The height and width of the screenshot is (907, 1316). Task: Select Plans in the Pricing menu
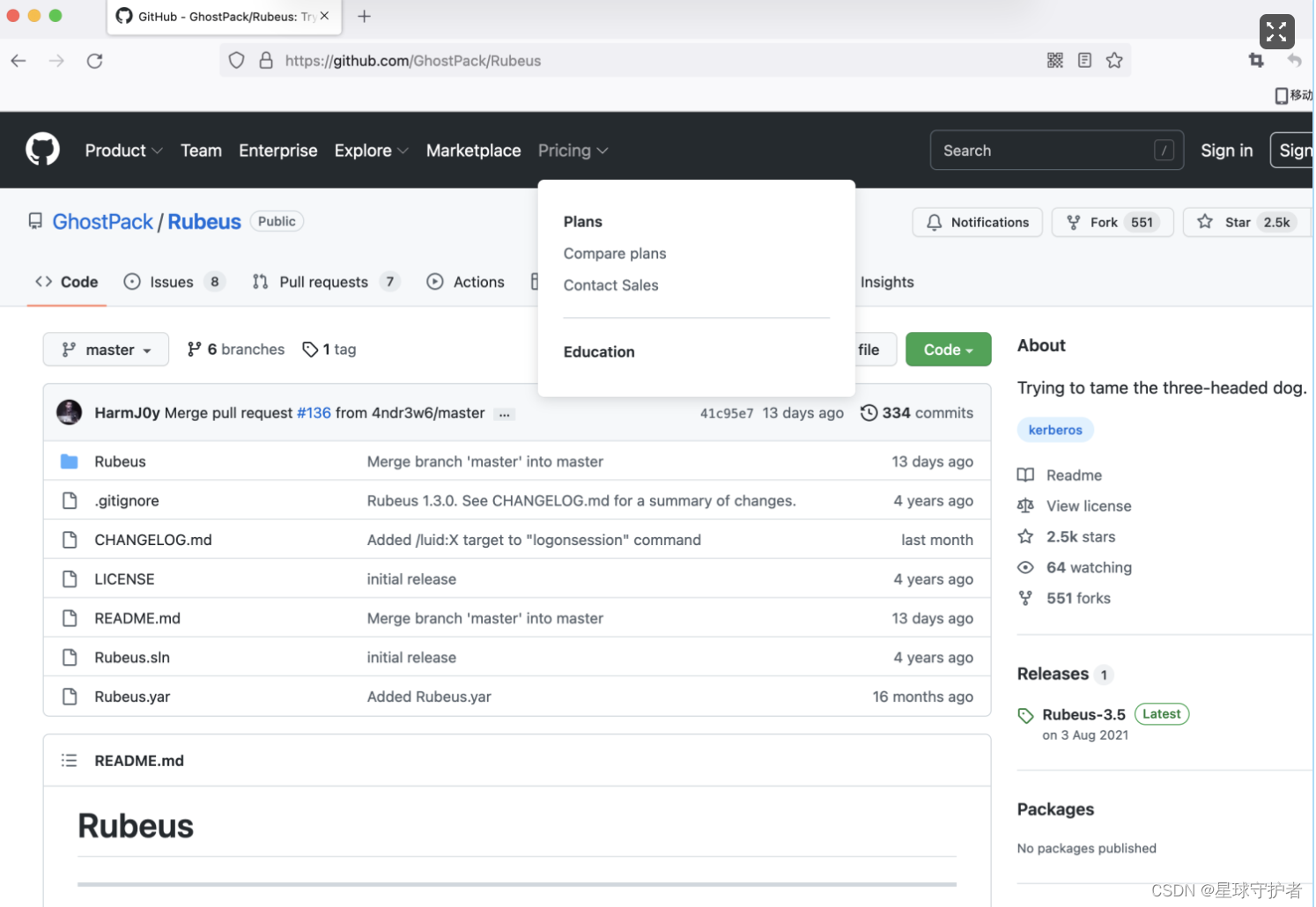tap(582, 222)
